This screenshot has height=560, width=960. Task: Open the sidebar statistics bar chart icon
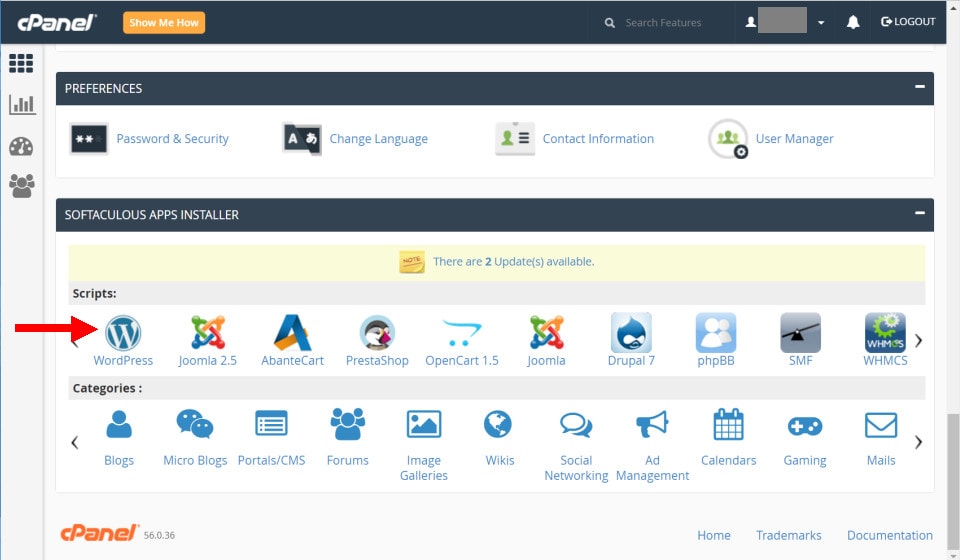tap(23, 105)
